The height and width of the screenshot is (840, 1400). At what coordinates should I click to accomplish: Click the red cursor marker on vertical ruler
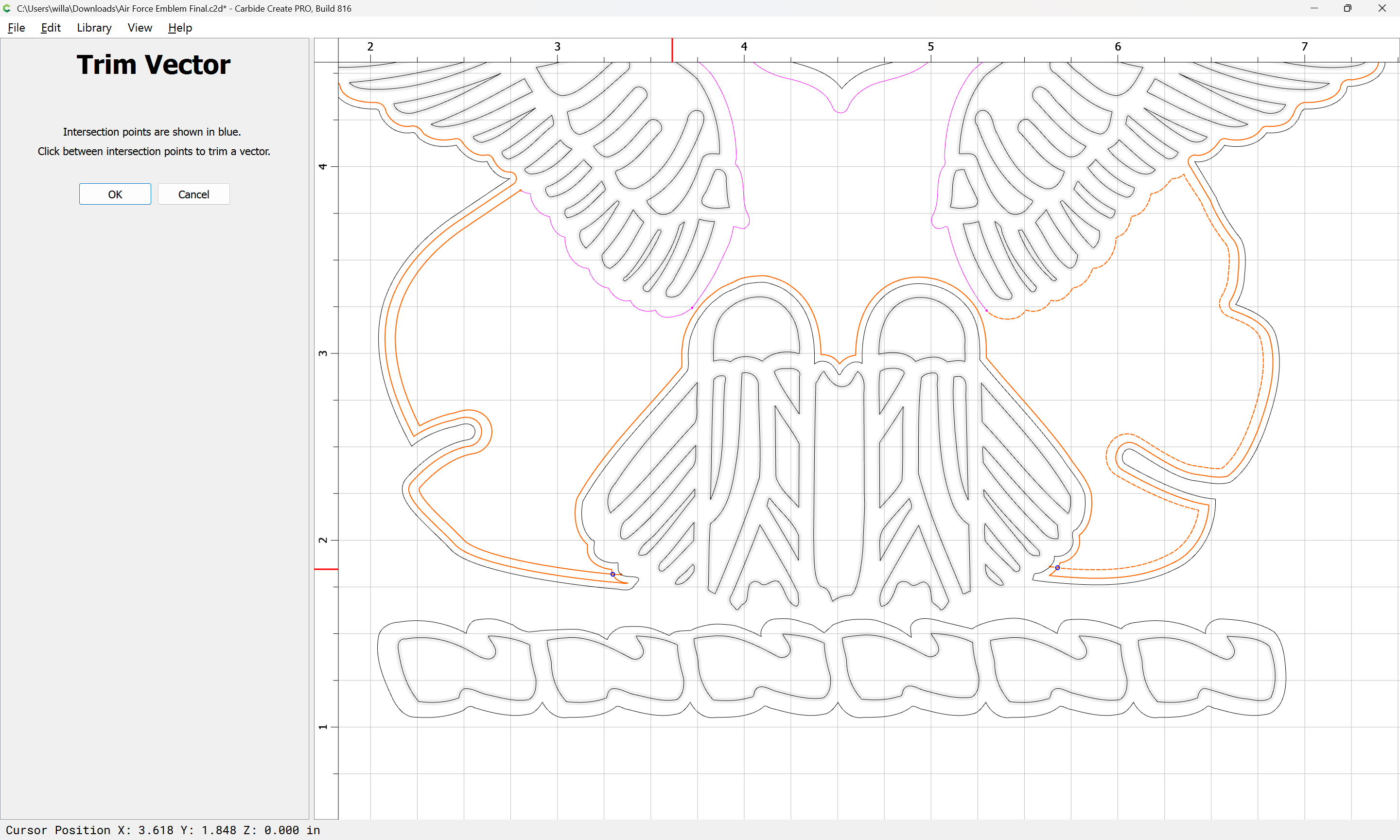(x=326, y=569)
